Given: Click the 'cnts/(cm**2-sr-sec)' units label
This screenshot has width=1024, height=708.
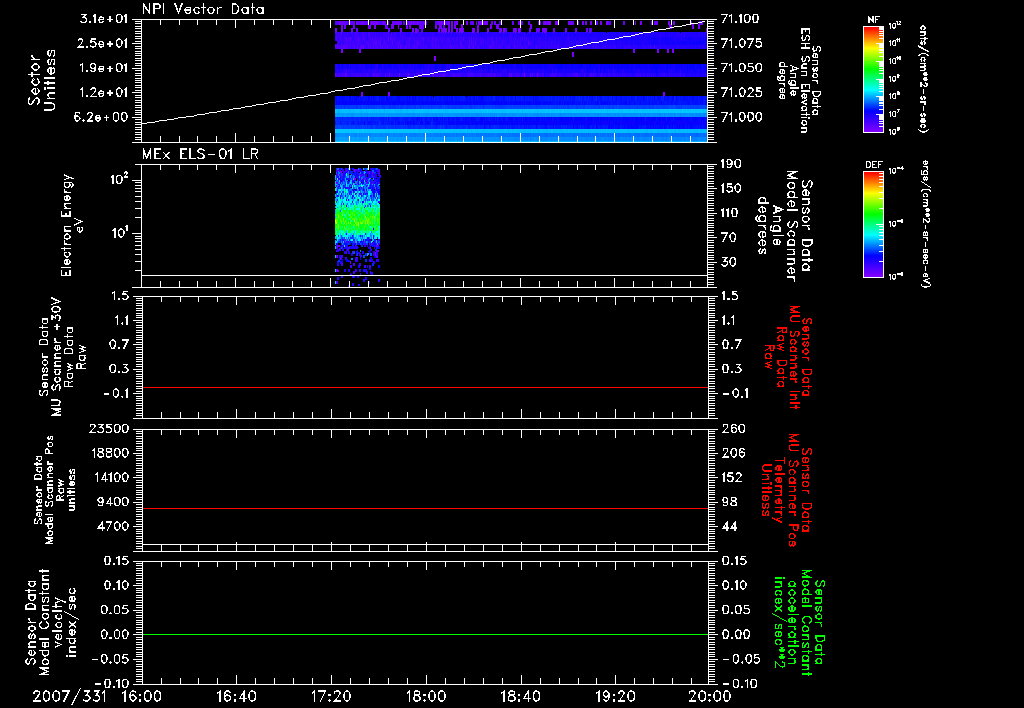Looking at the screenshot, I should click(923, 78).
